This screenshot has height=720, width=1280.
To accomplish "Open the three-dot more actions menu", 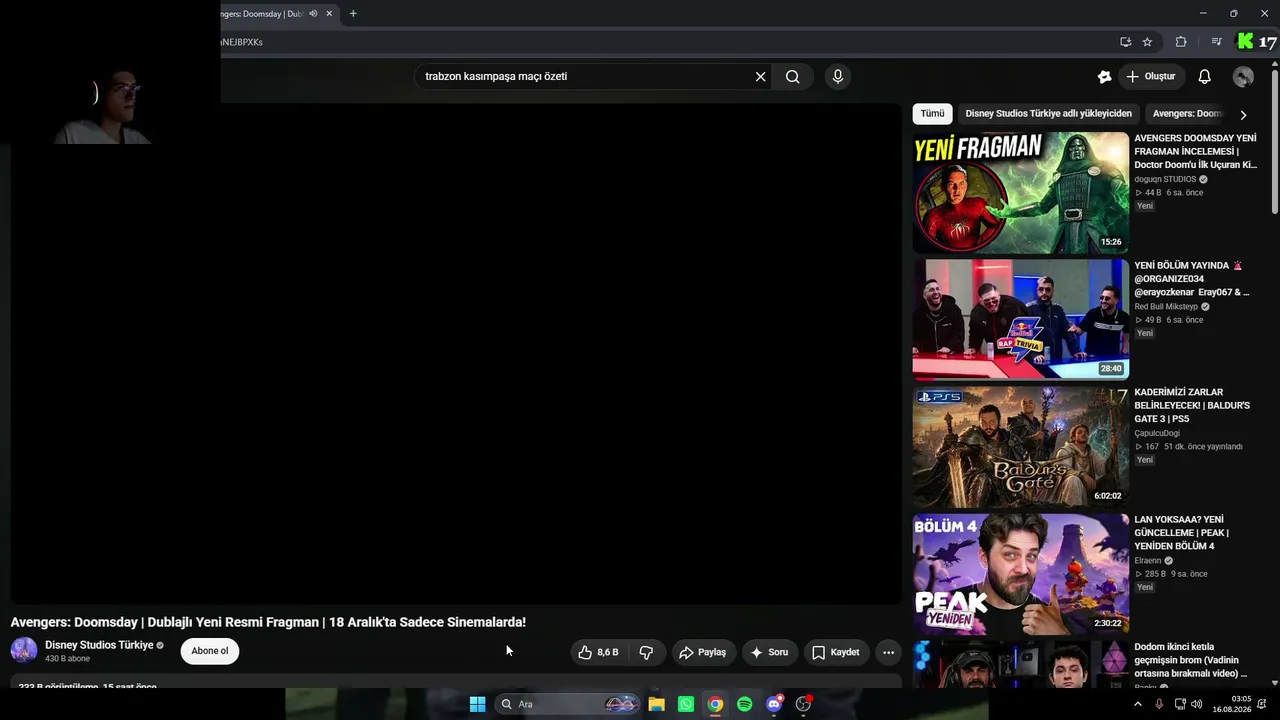I will pos(888,653).
